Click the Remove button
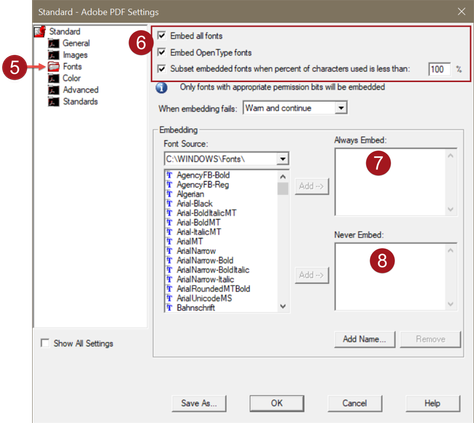The image size is (474, 423). point(430,339)
